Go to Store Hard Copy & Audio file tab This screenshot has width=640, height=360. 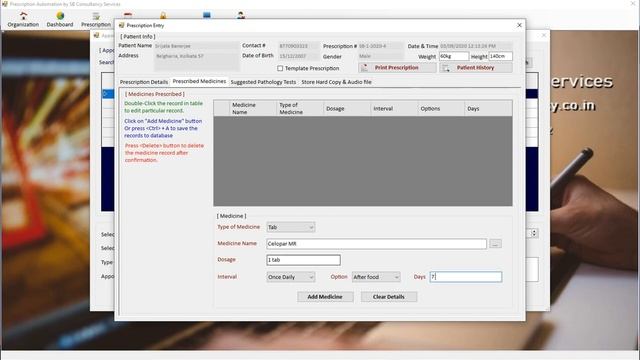(336, 82)
